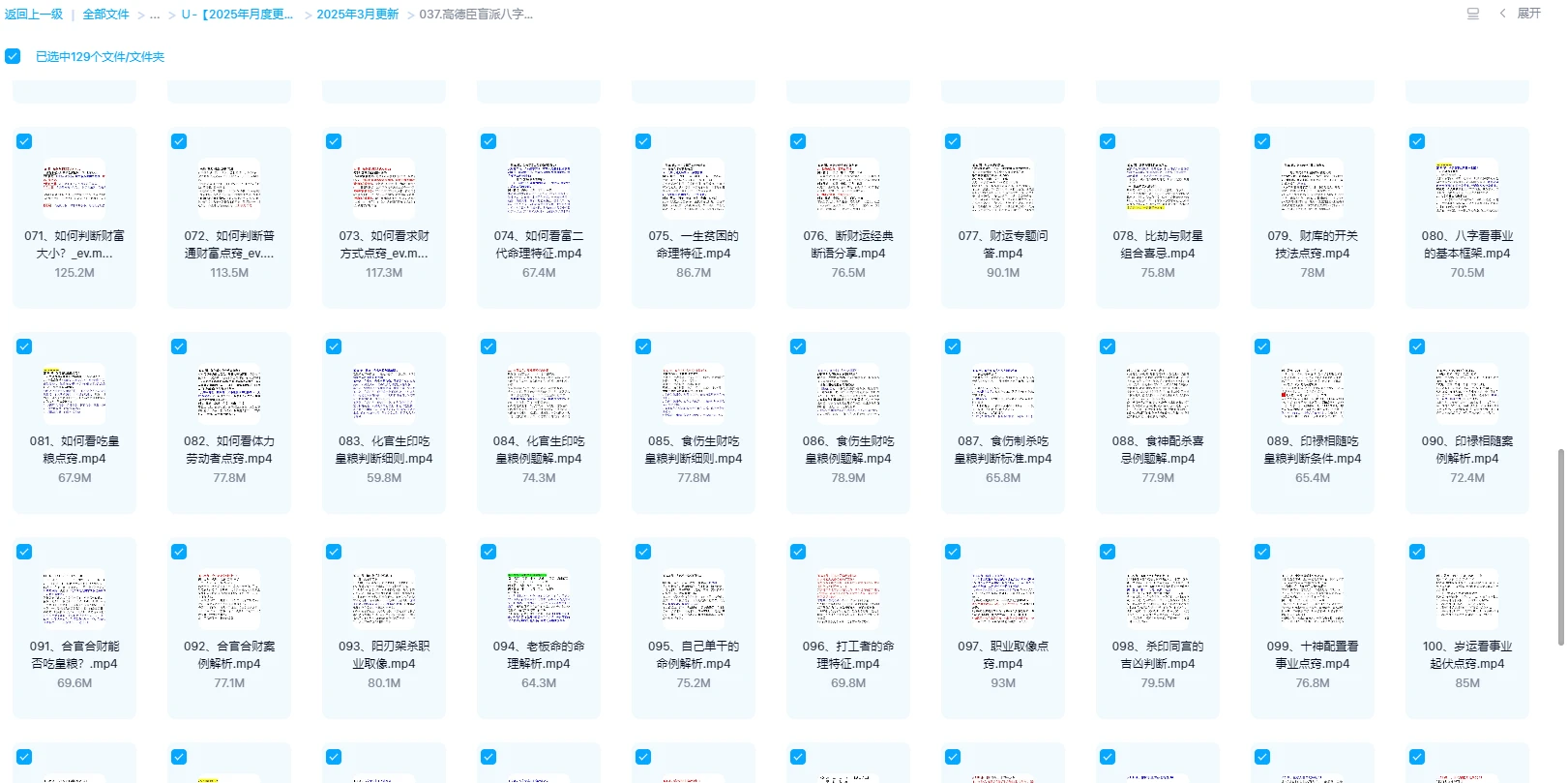The width and height of the screenshot is (1568, 783).
Task: Open video thumbnail of 073、如何看求财方式点窍
Action: pos(384,187)
